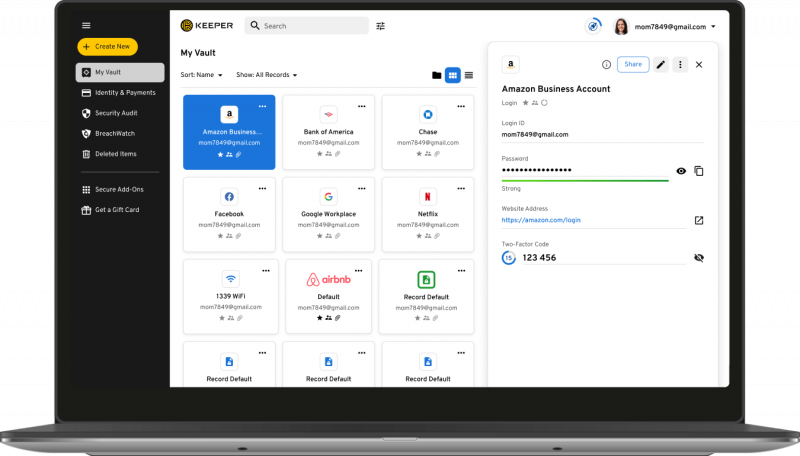This screenshot has width=800, height=456.
Task: Open detail panel more options menu
Action: click(680, 65)
